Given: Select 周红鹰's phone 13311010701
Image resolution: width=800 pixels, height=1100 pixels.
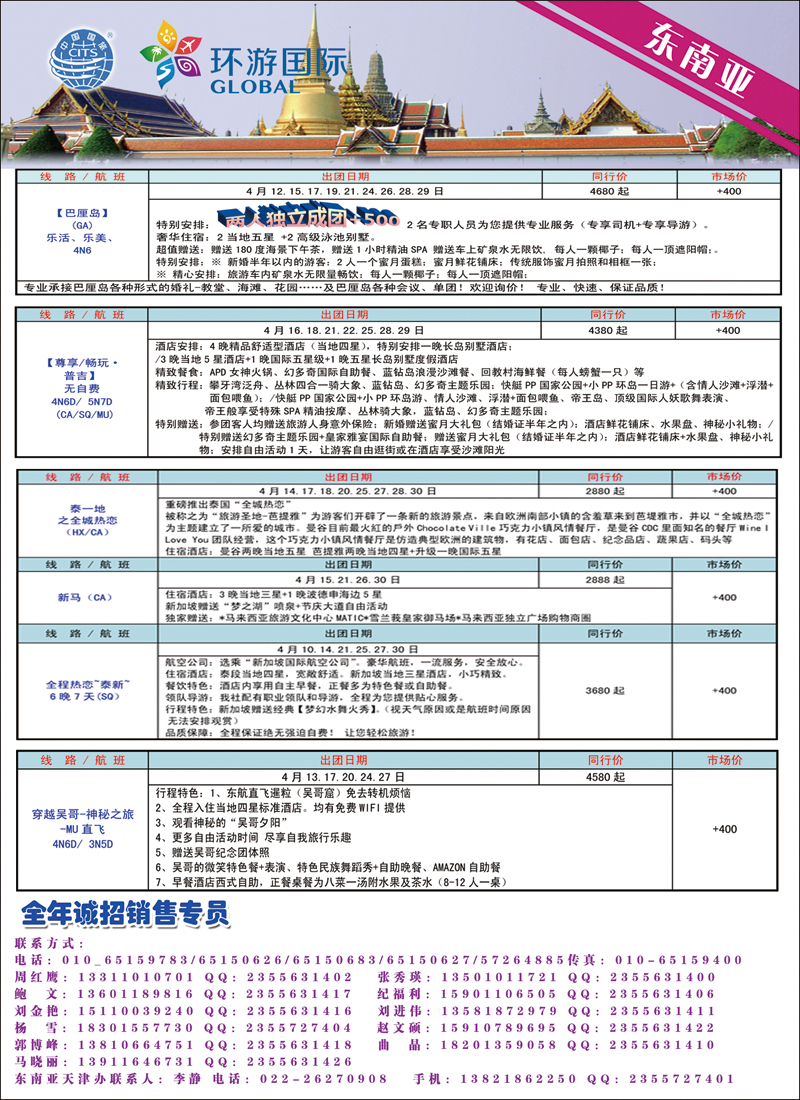Looking at the screenshot, I should [x=138, y=977].
